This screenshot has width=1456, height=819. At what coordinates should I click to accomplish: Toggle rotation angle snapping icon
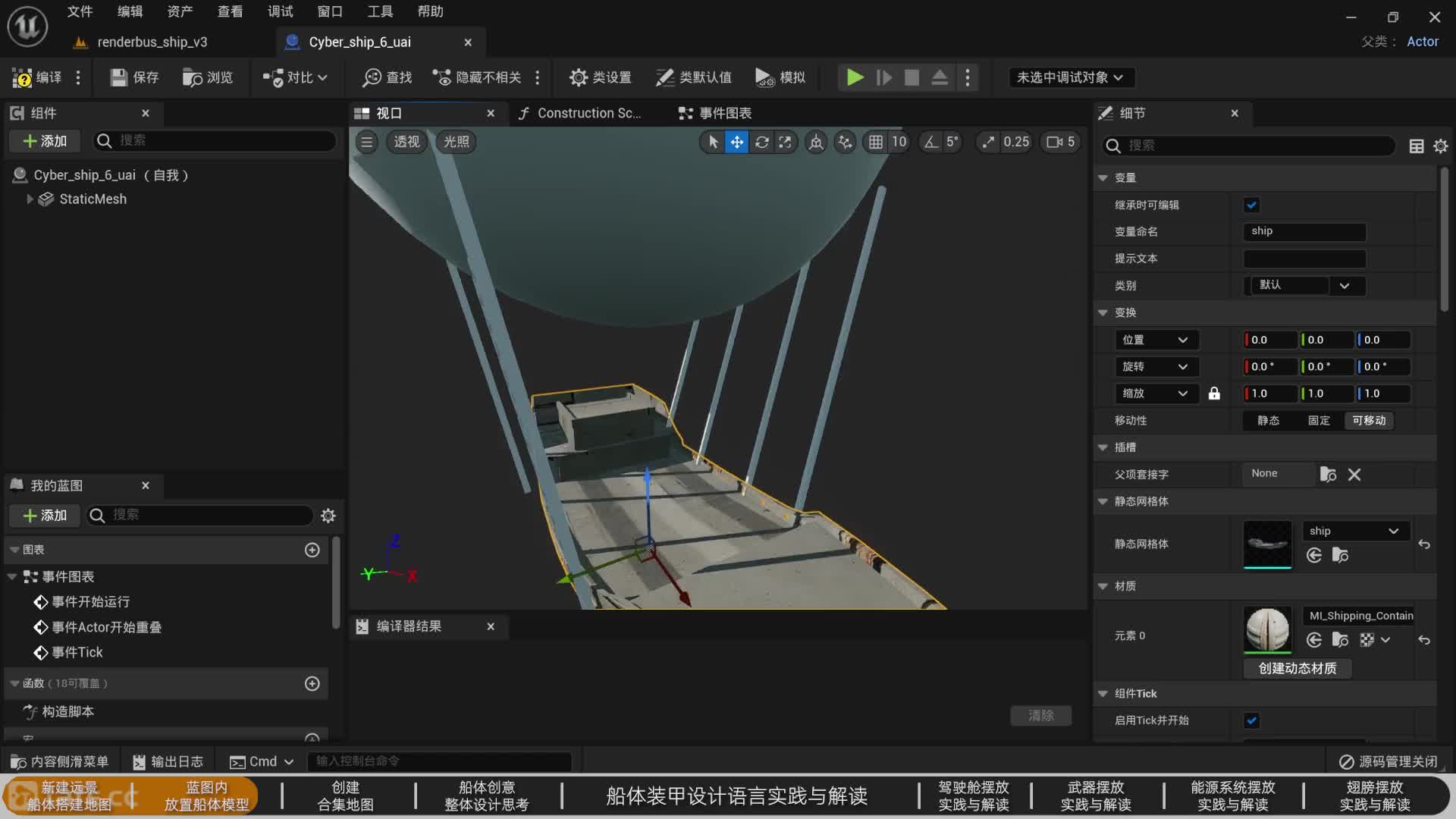(x=930, y=142)
